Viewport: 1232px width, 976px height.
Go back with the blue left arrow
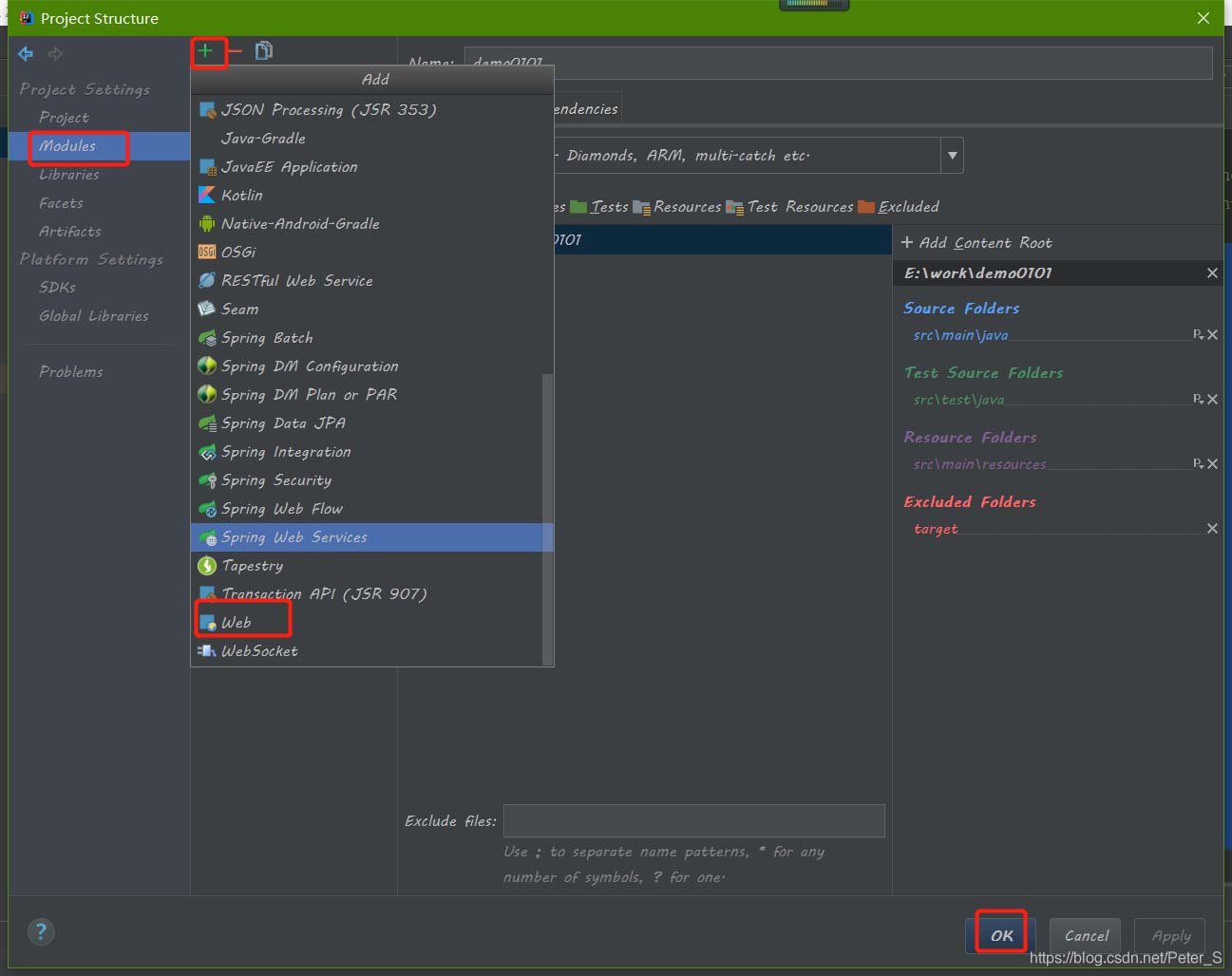(26, 54)
